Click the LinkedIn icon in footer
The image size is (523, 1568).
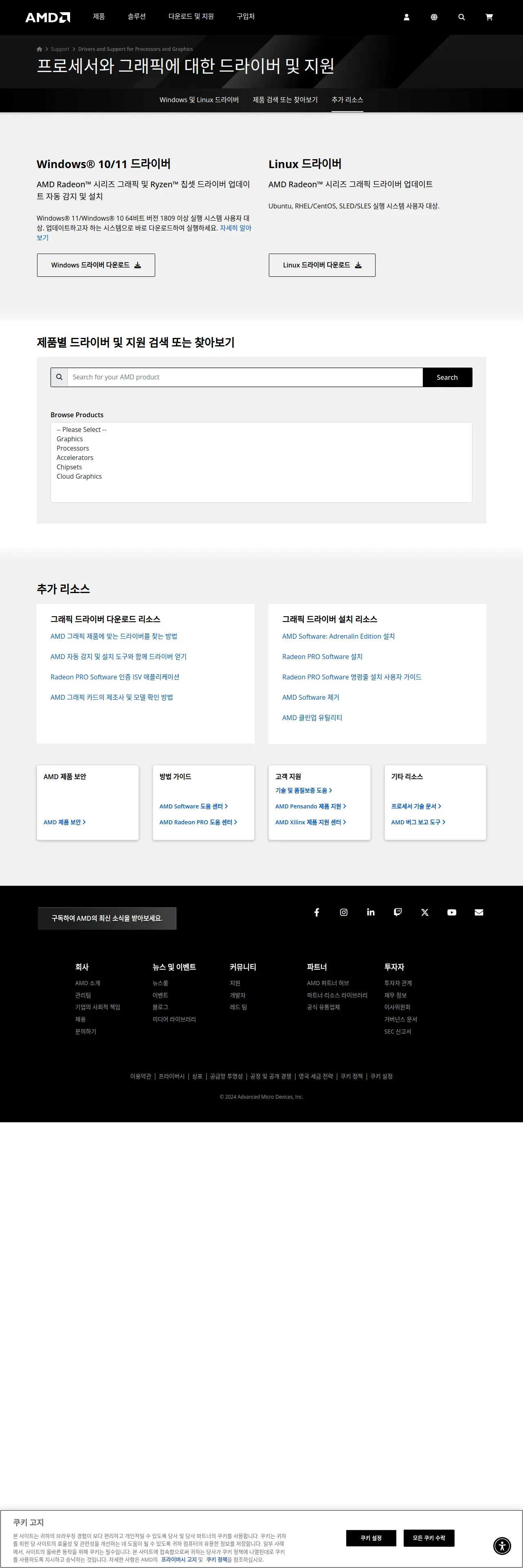371,912
